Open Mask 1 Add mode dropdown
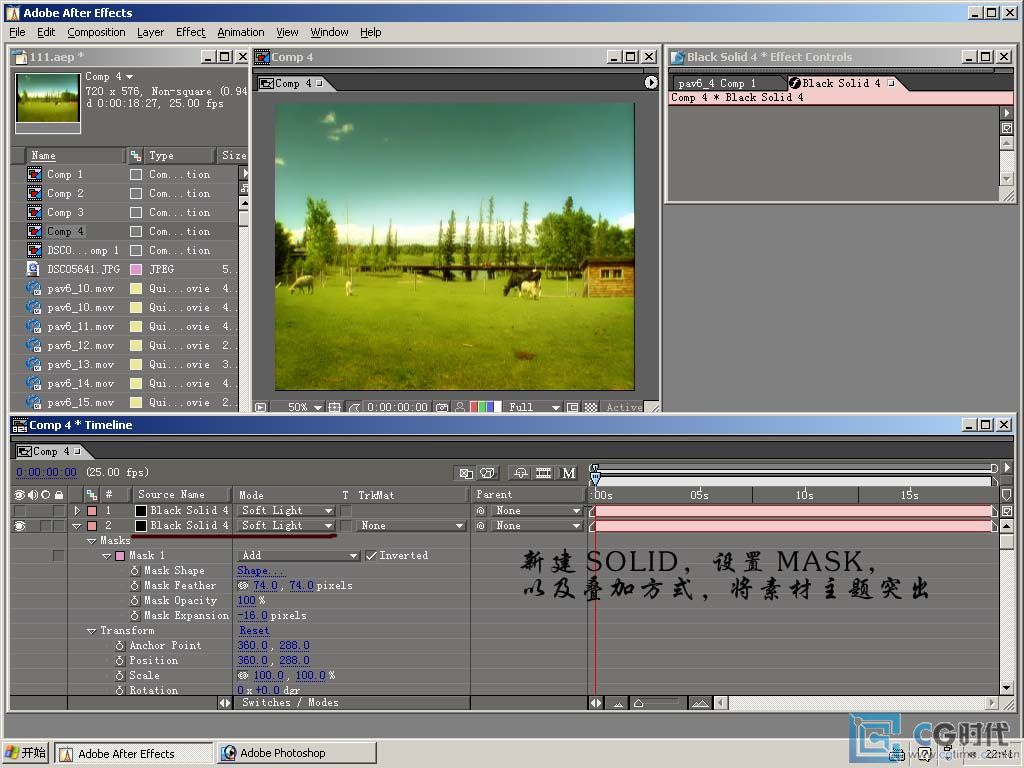Image resolution: width=1024 pixels, height=768 pixels. point(298,556)
